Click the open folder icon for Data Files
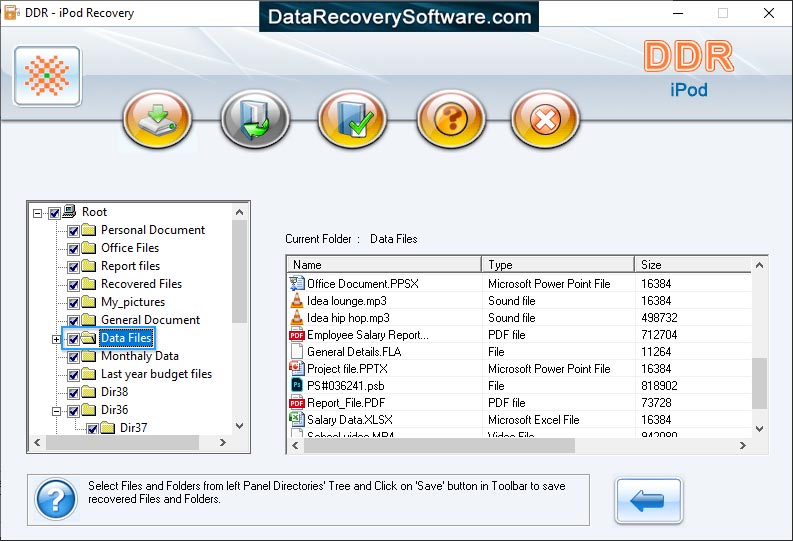 click(x=89, y=338)
